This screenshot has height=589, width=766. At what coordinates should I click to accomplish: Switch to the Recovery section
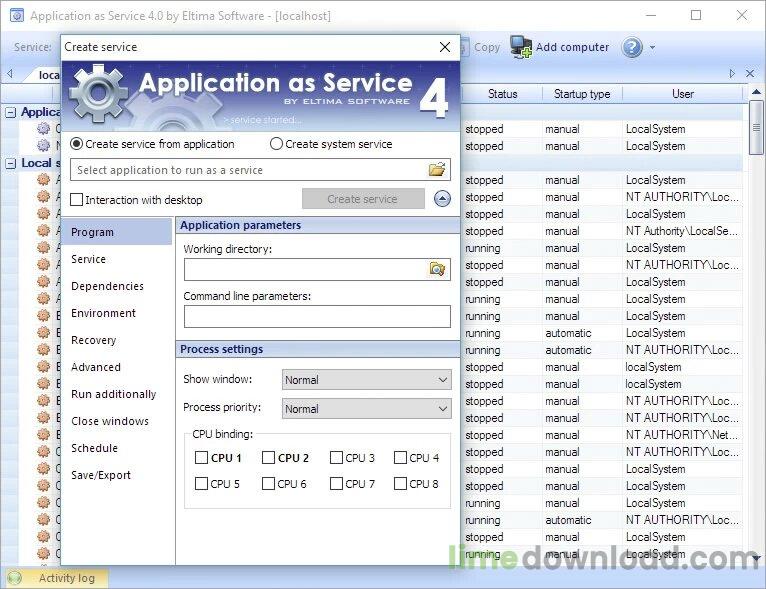pos(93,340)
